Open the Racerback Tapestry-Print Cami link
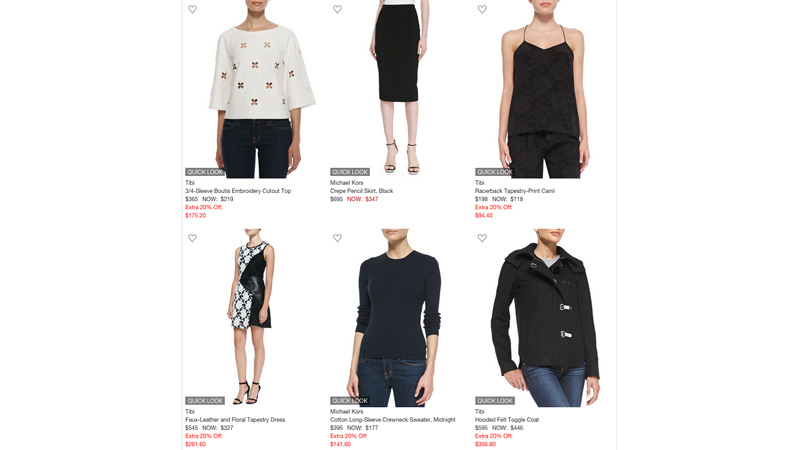 point(515,191)
